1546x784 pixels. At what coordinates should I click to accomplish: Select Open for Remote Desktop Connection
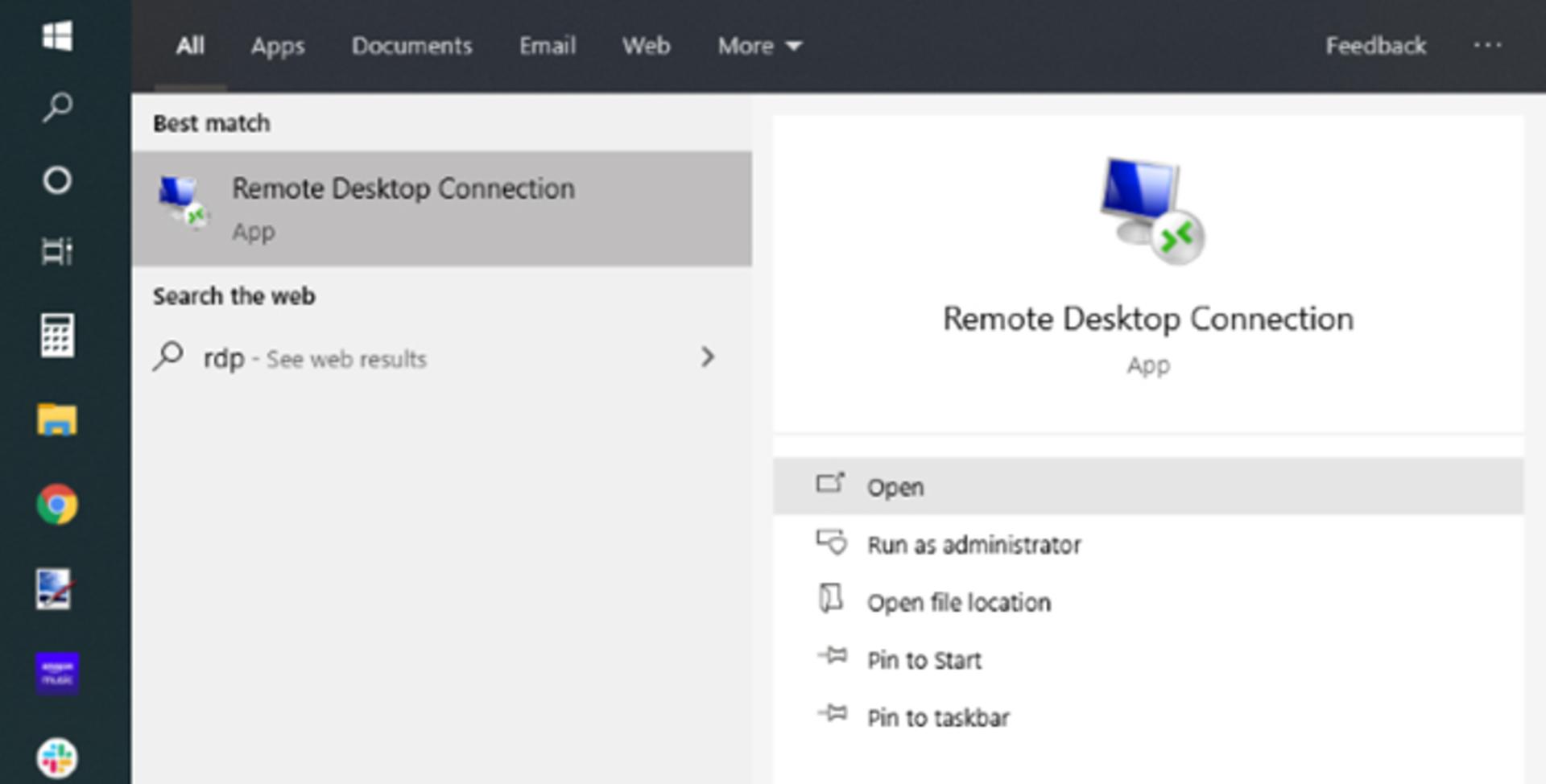coord(1148,486)
